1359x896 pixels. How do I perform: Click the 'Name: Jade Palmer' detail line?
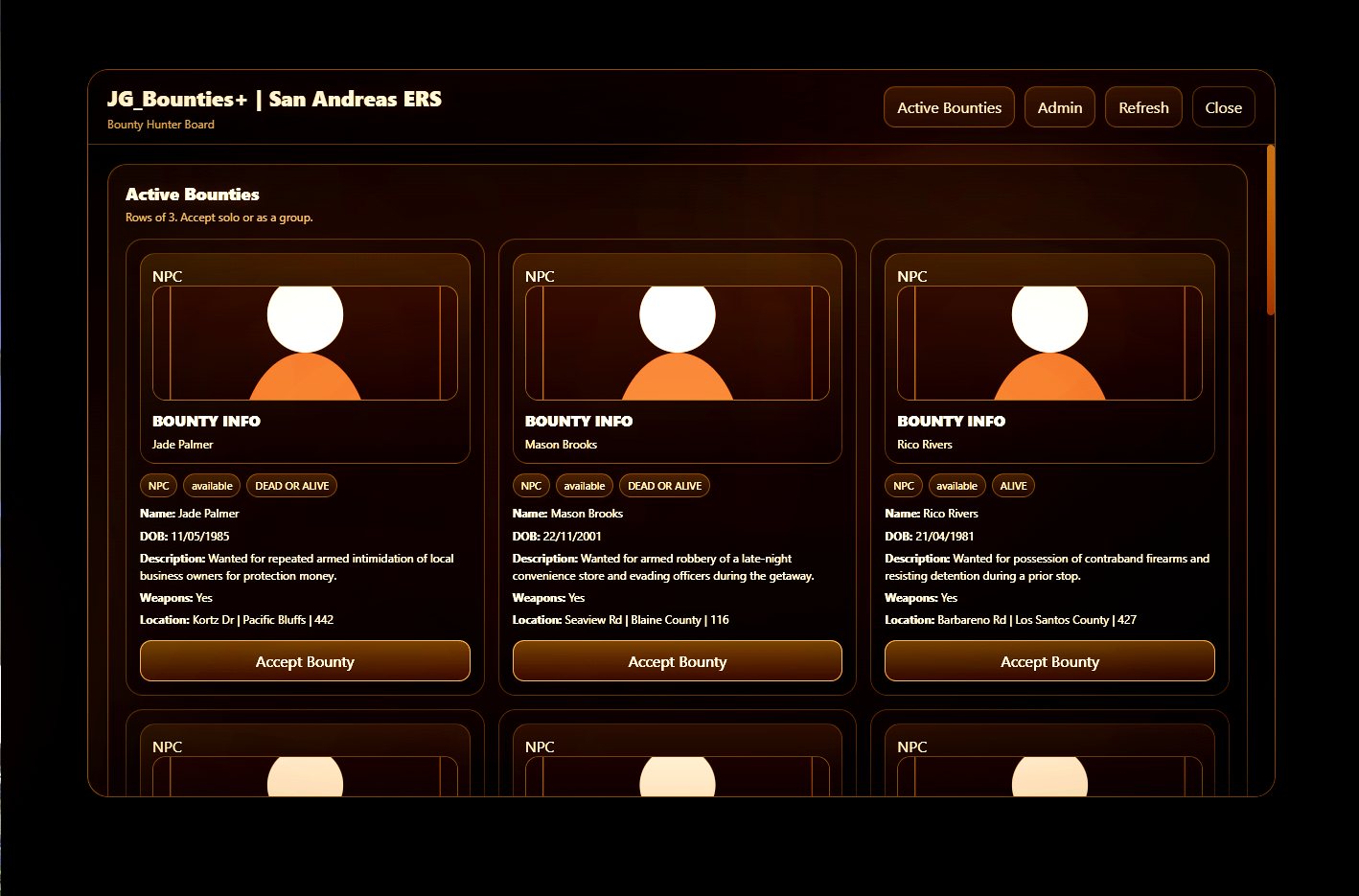click(190, 514)
